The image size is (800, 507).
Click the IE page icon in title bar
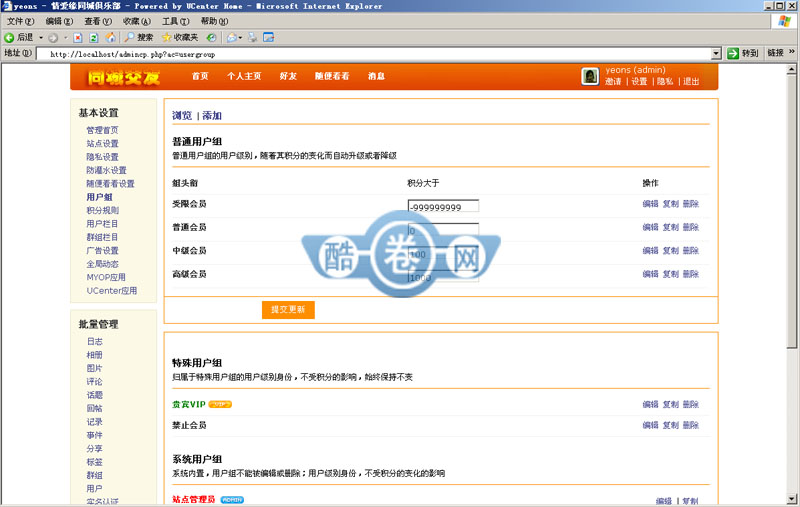point(7,6)
